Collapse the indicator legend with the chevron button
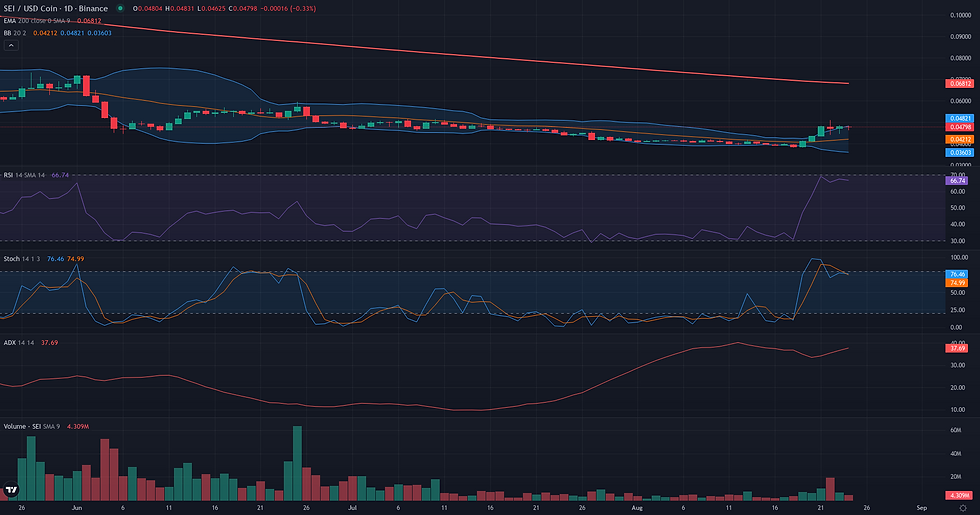This screenshot has height=515, width=980. [11, 46]
